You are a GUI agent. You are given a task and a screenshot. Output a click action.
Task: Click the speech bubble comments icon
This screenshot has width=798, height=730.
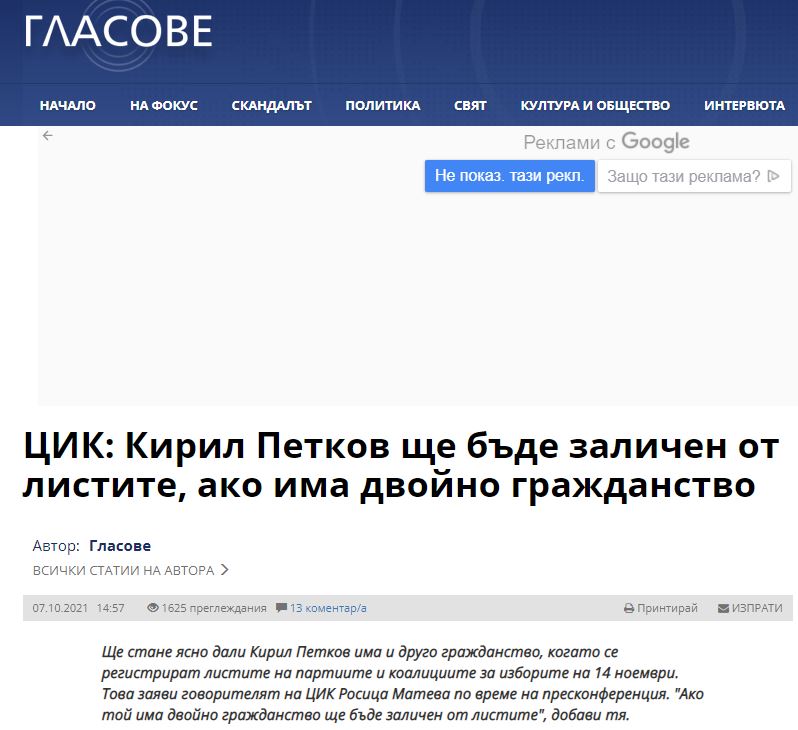pos(281,607)
